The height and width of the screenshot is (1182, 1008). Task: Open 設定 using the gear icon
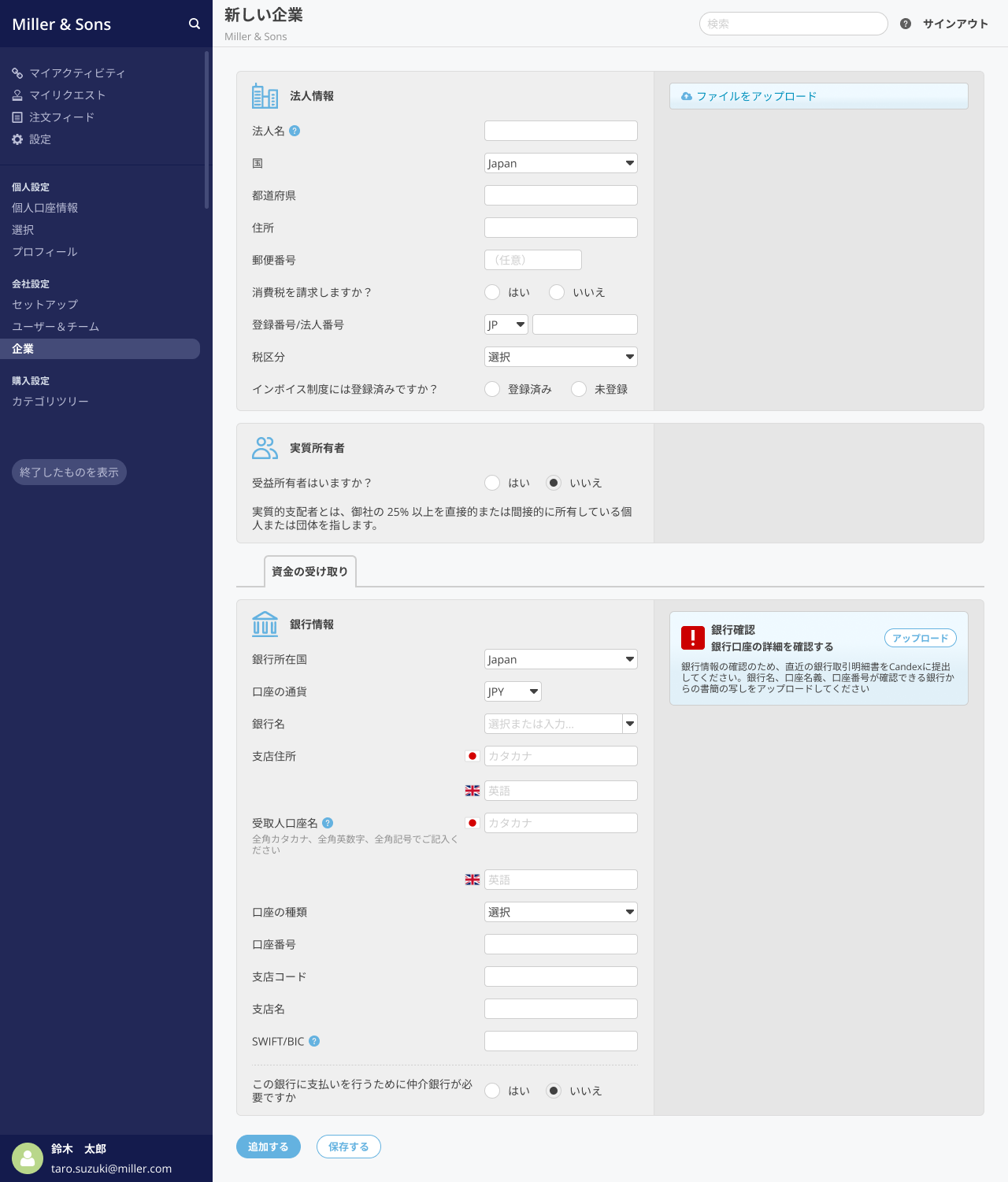coord(17,139)
